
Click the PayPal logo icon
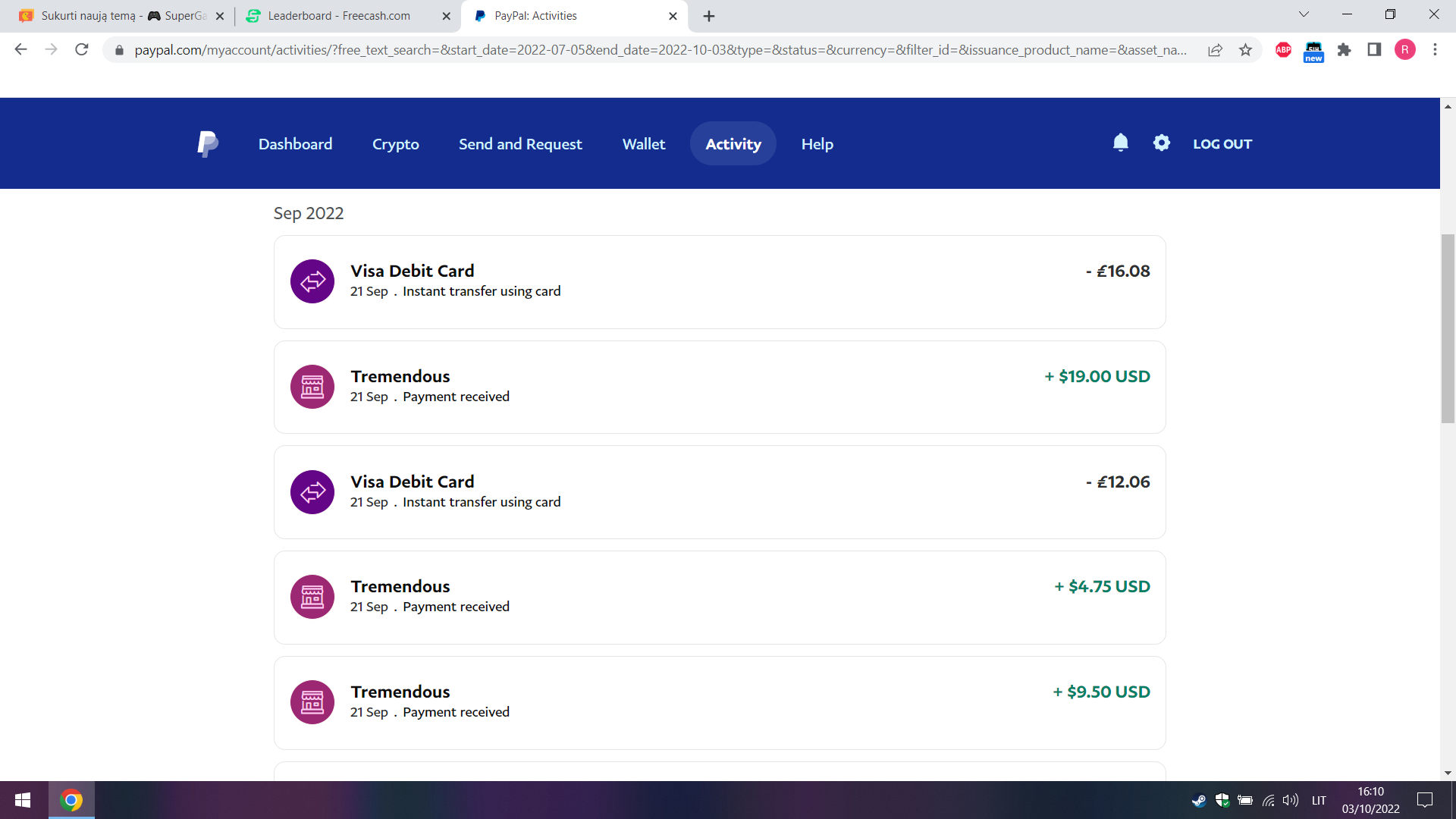208,143
